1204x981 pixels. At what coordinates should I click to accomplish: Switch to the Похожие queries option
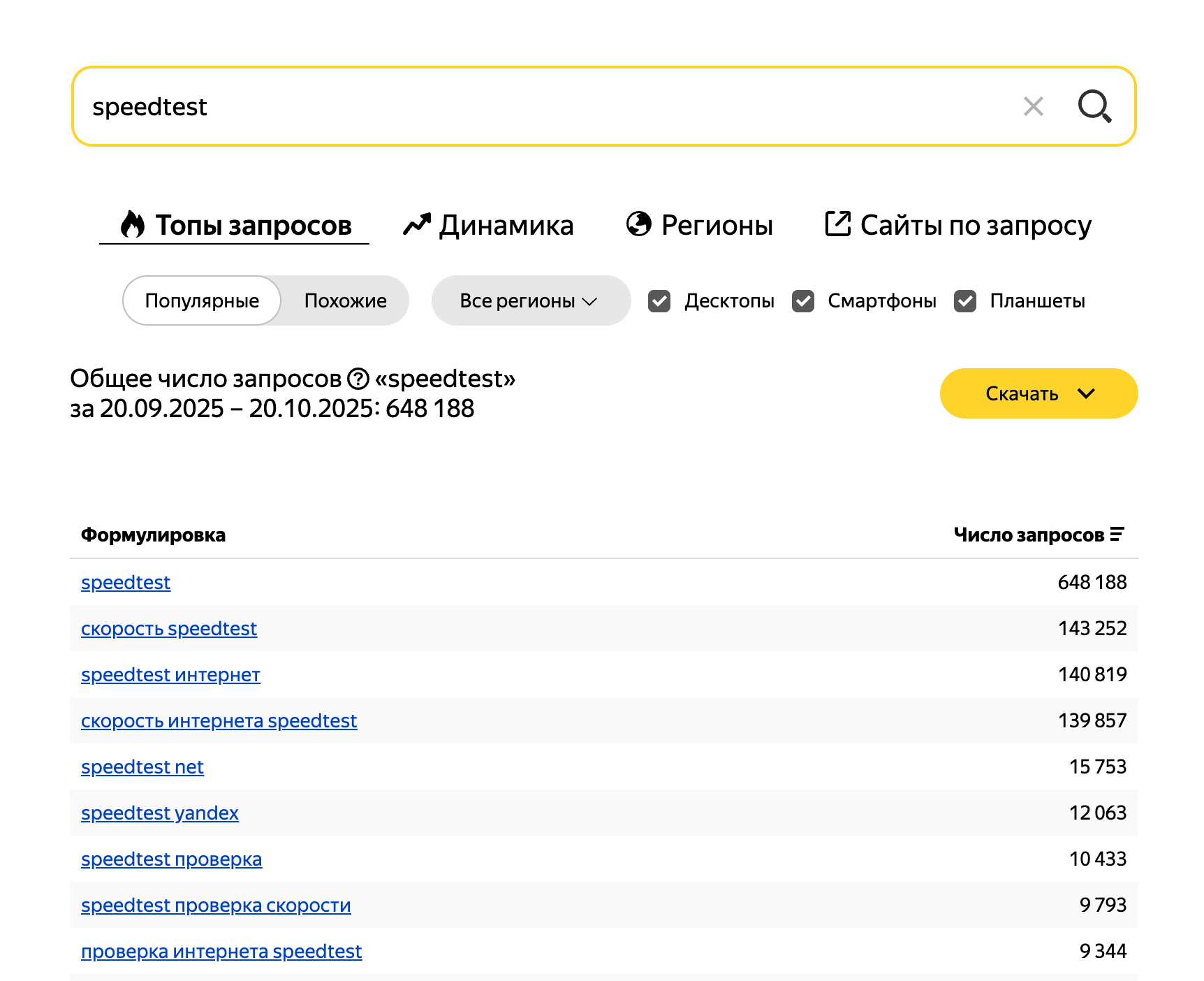(x=345, y=301)
